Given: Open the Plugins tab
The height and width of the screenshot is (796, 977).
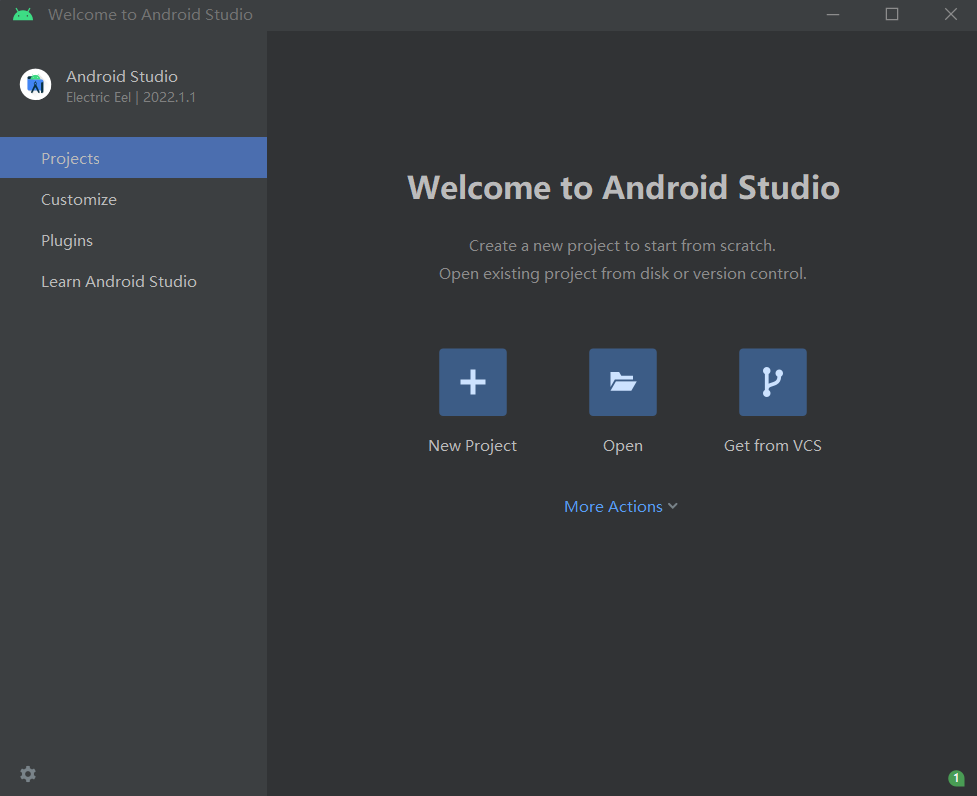Looking at the screenshot, I should pyautogui.click(x=133, y=240).
